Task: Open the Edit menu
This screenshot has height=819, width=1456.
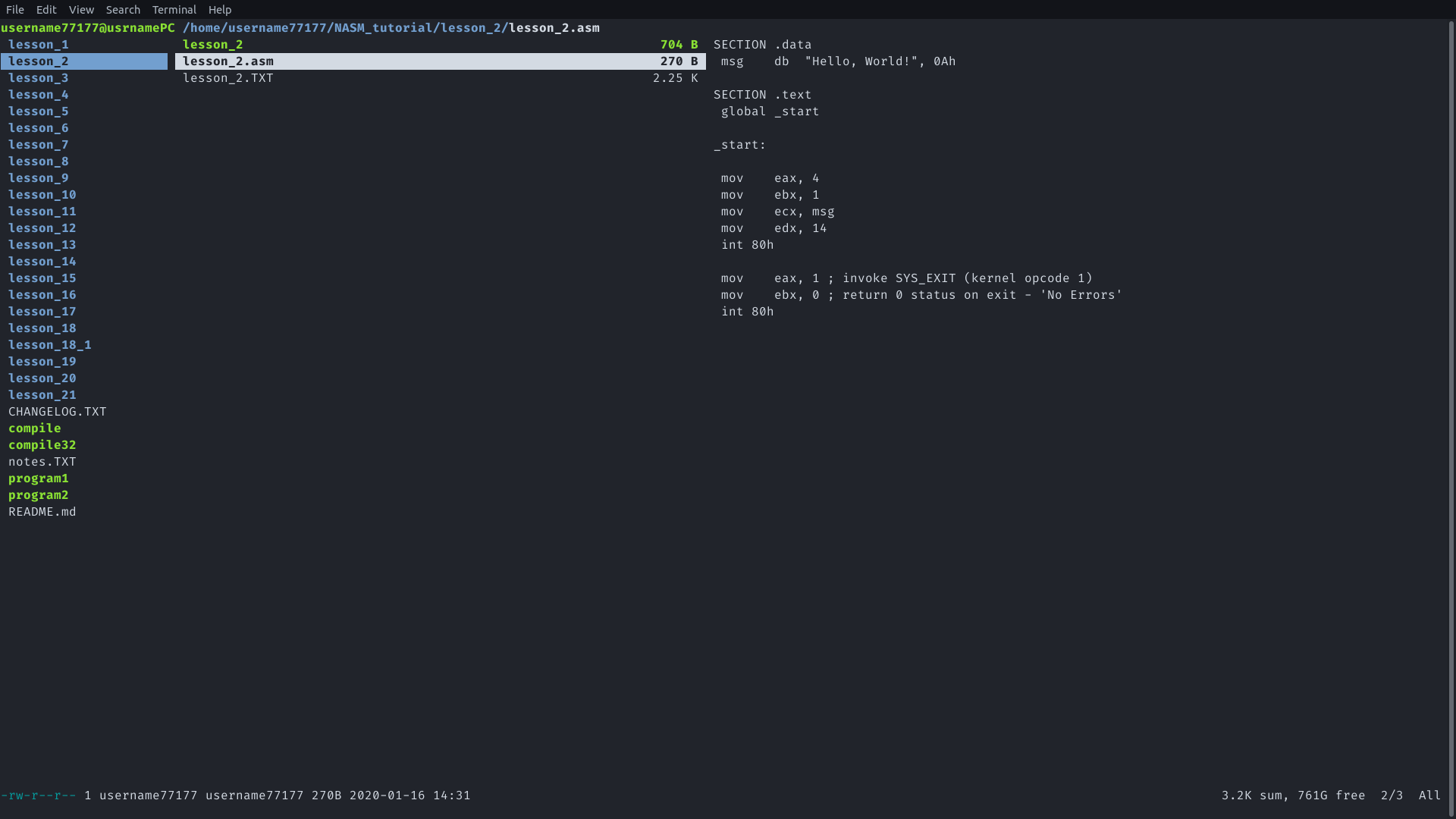Action: coord(46,10)
